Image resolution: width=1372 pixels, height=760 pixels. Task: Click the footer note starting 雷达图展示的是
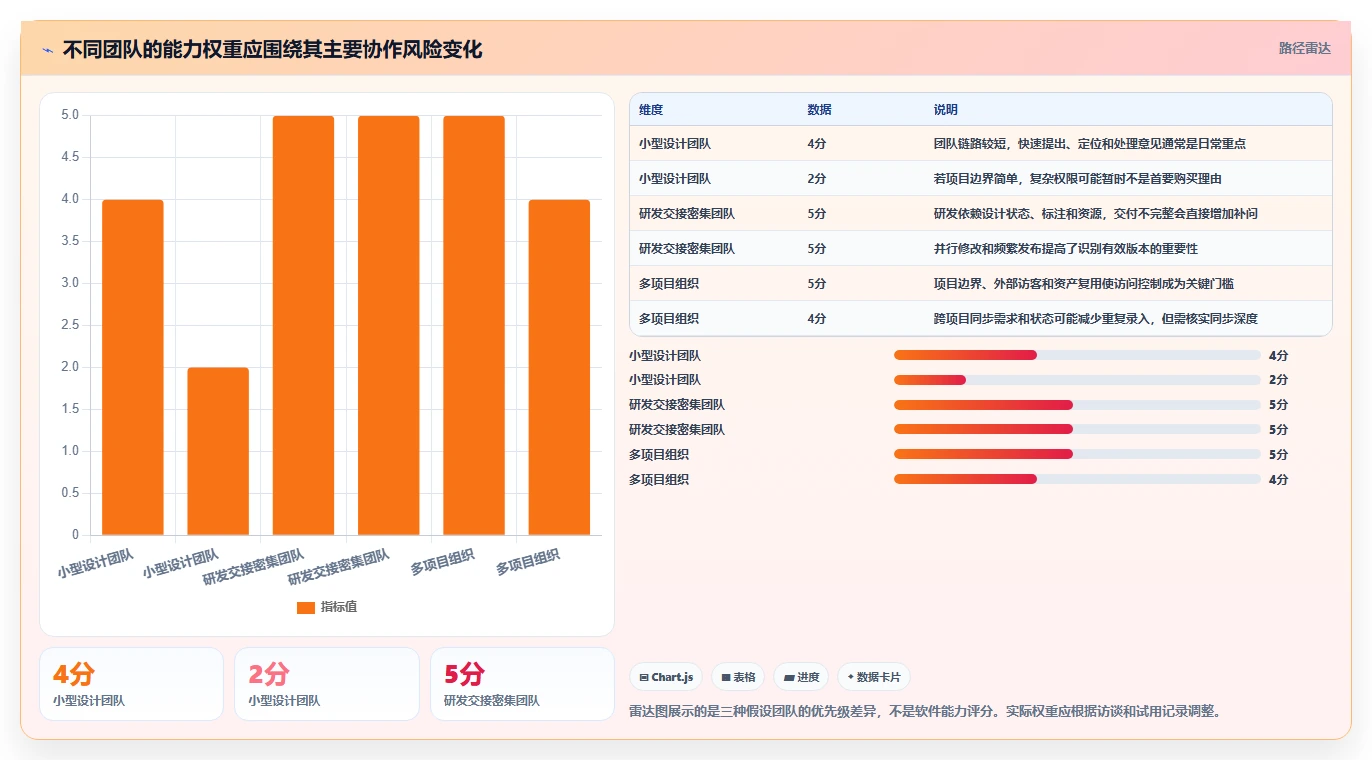pos(925,712)
